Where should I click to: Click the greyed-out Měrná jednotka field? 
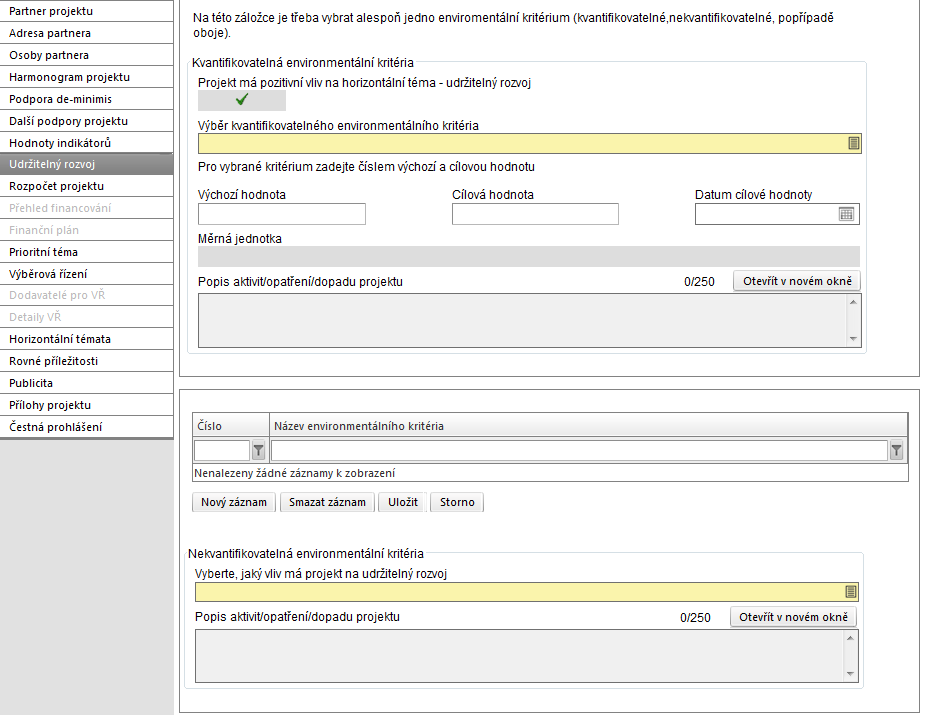pyautogui.click(x=529, y=257)
